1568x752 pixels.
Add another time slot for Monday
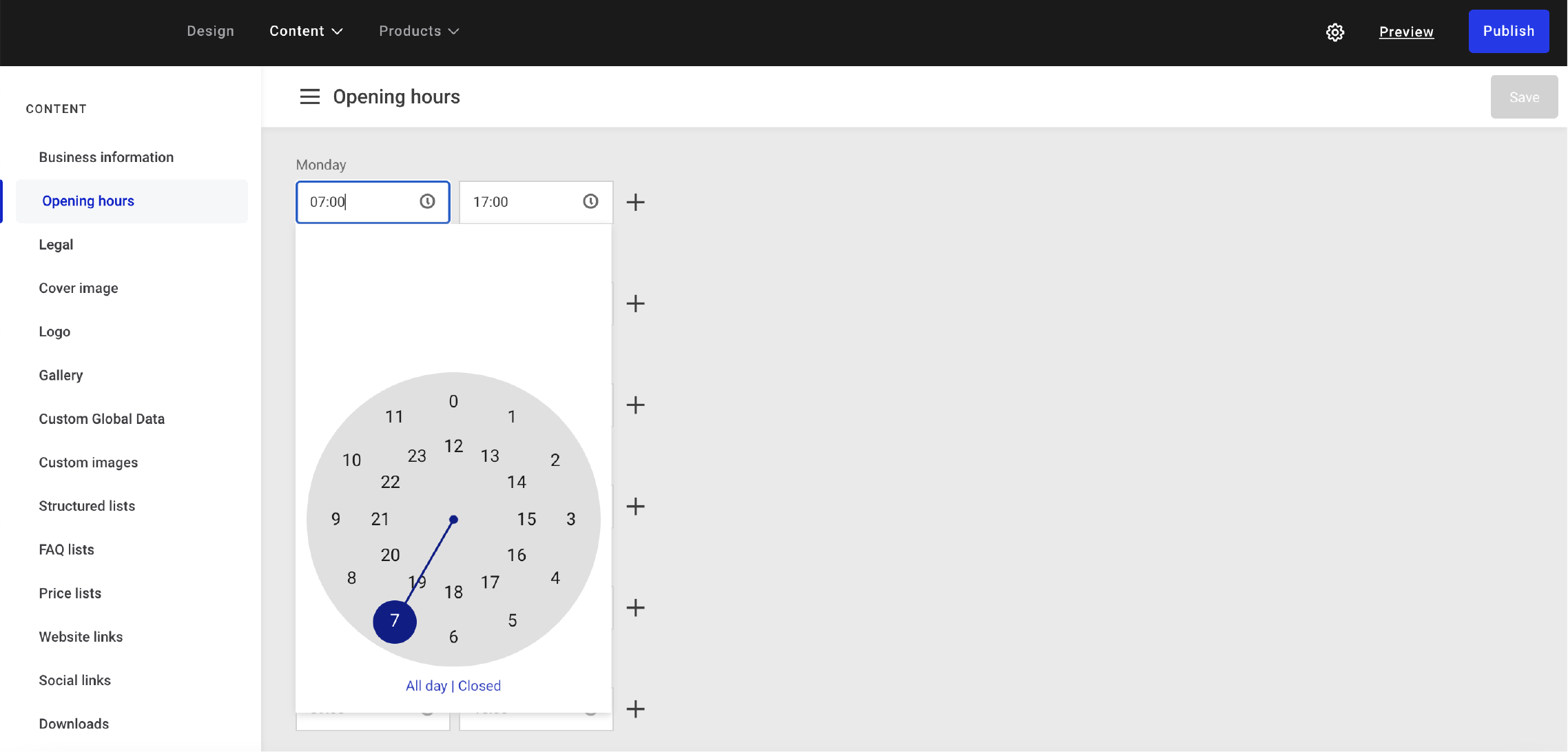point(635,202)
